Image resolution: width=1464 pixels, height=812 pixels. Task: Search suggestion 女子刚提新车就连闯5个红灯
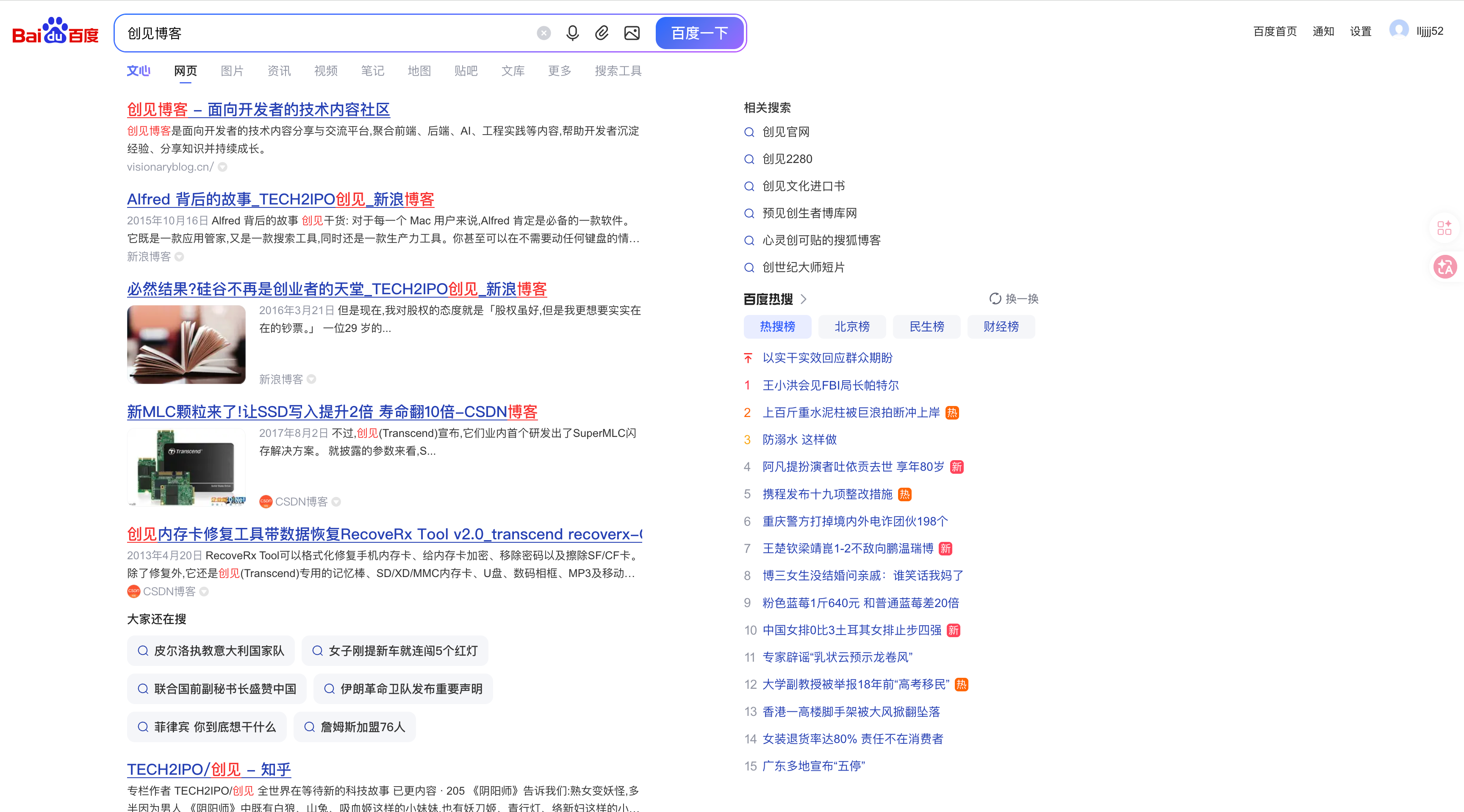click(395, 651)
